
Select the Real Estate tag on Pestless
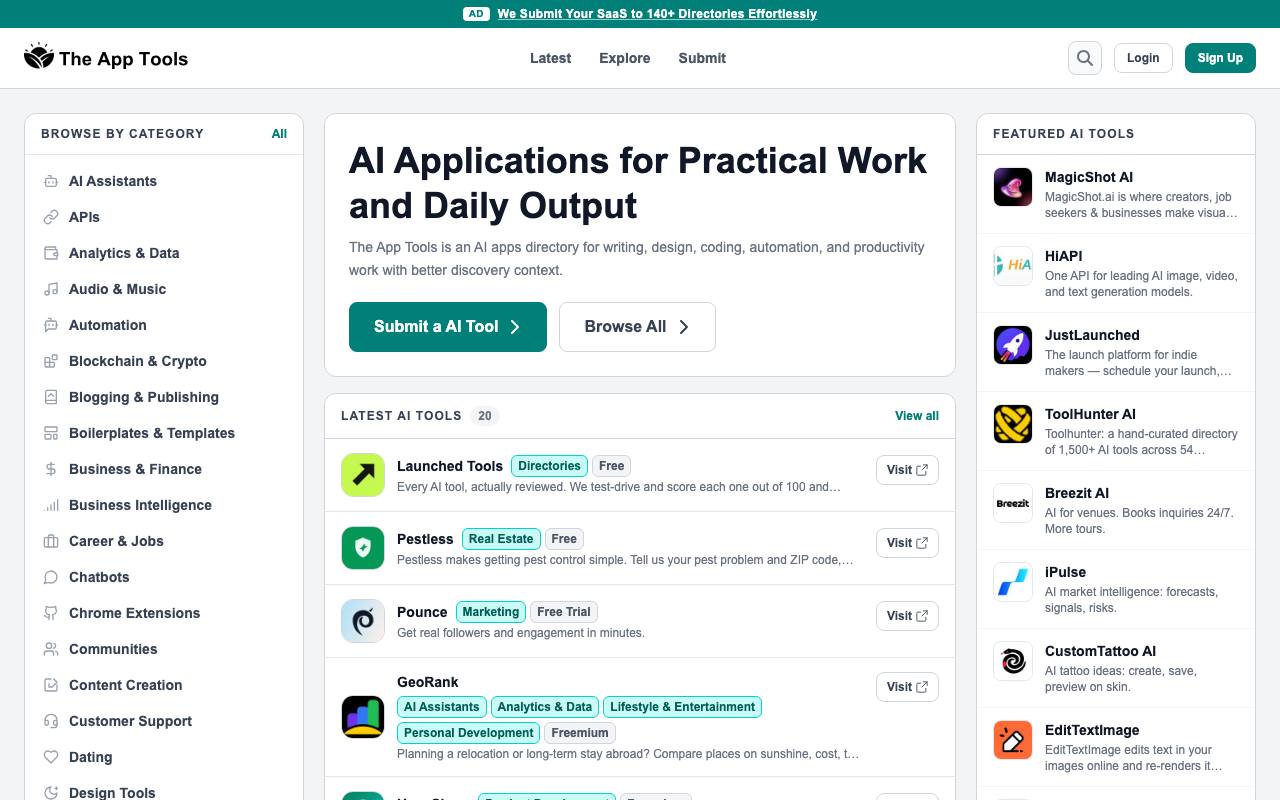coord(501,539)
